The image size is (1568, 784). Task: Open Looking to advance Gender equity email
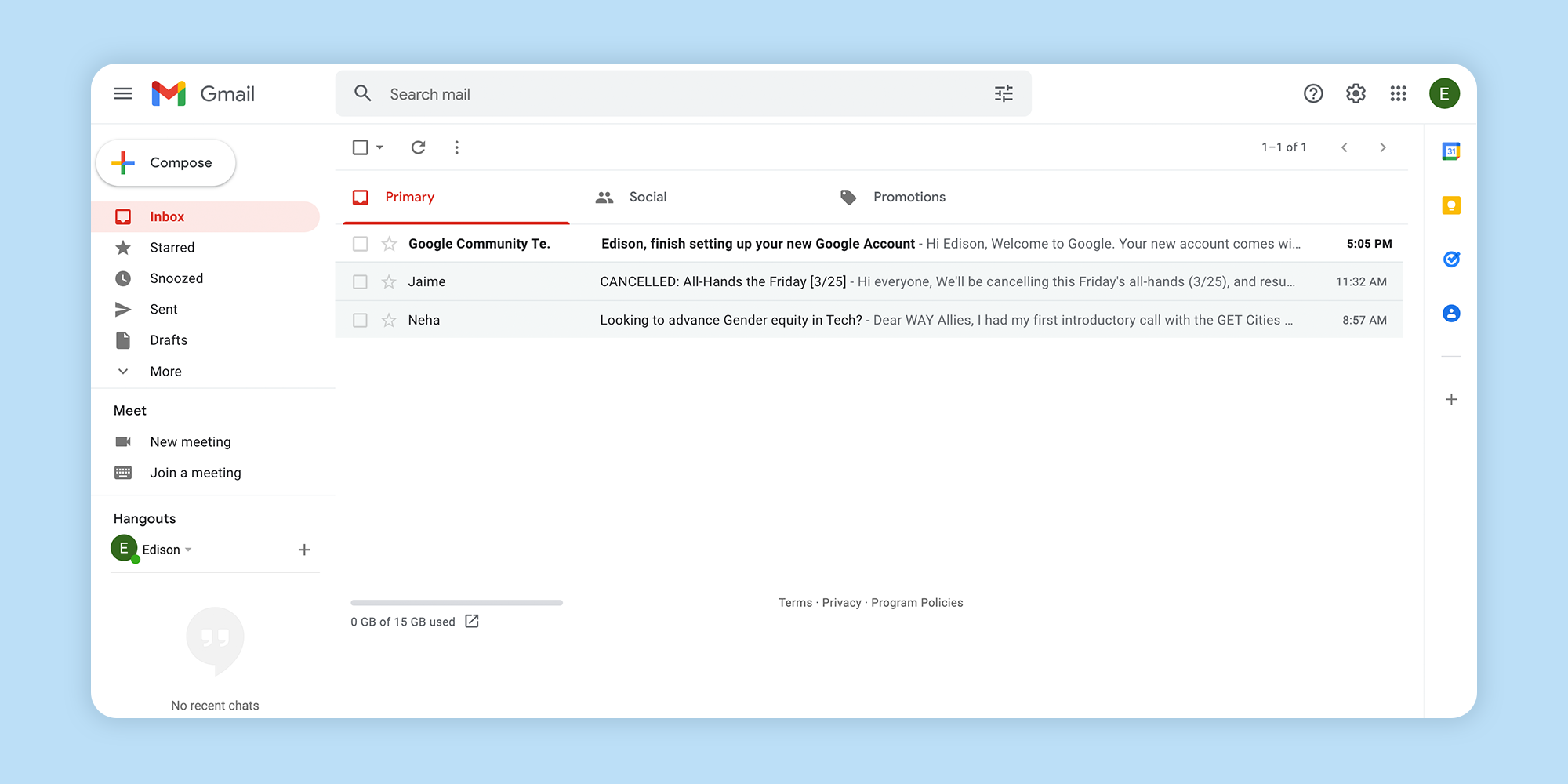[x=869, y=320]
